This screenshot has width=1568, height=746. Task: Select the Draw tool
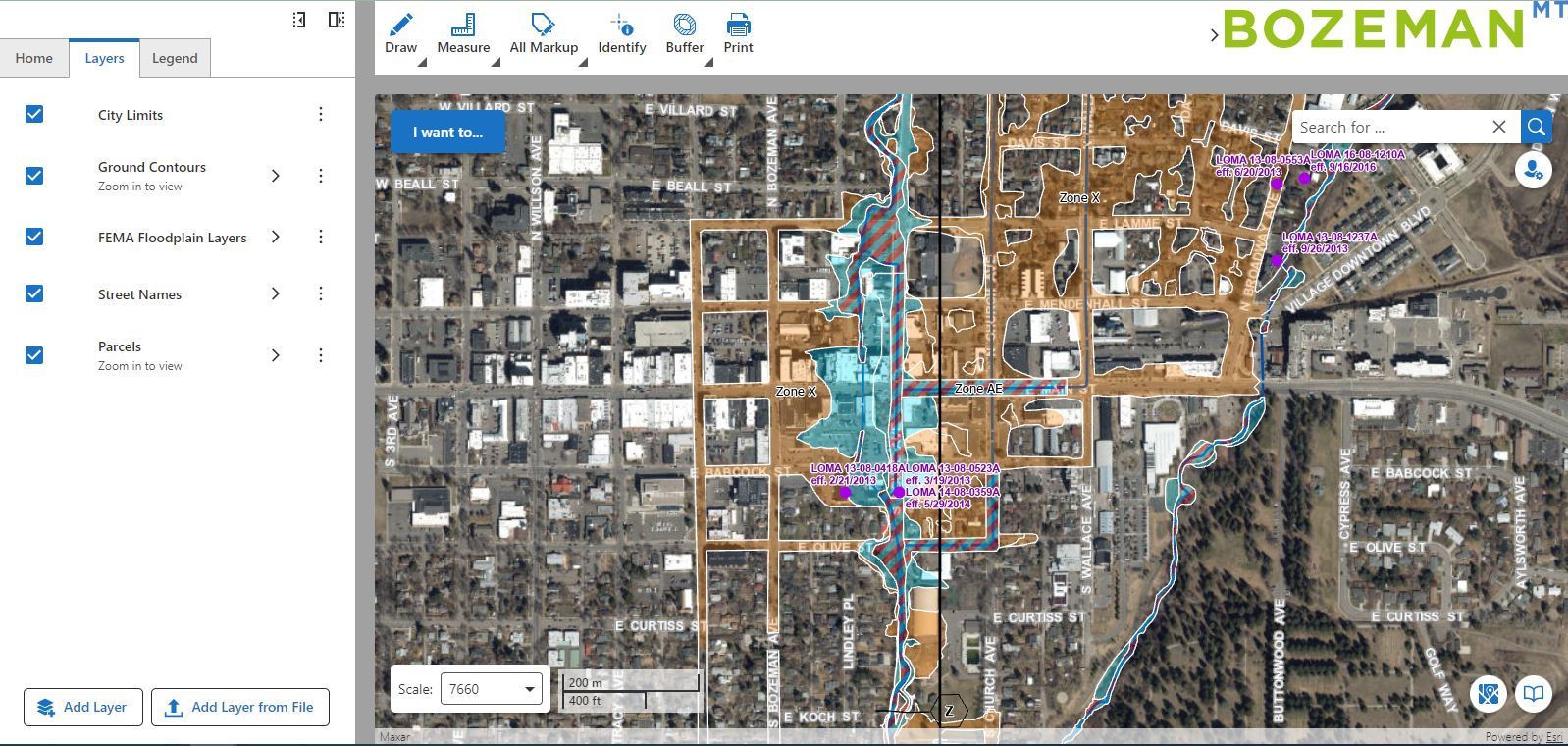pyautogui.click(x=400, y=33)
